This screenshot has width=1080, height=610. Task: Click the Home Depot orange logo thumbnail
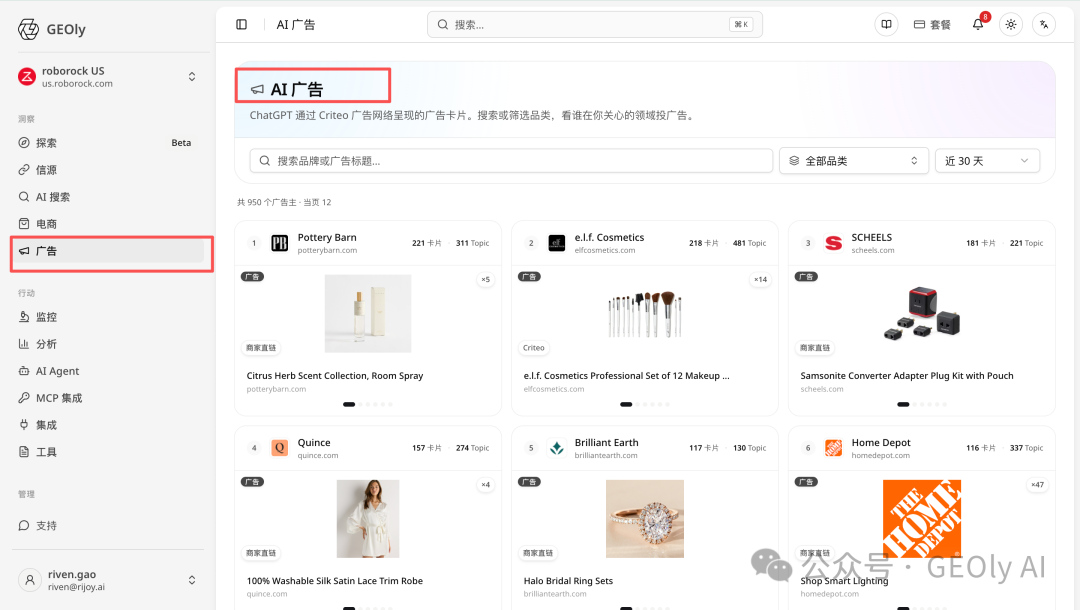(922, 518)
